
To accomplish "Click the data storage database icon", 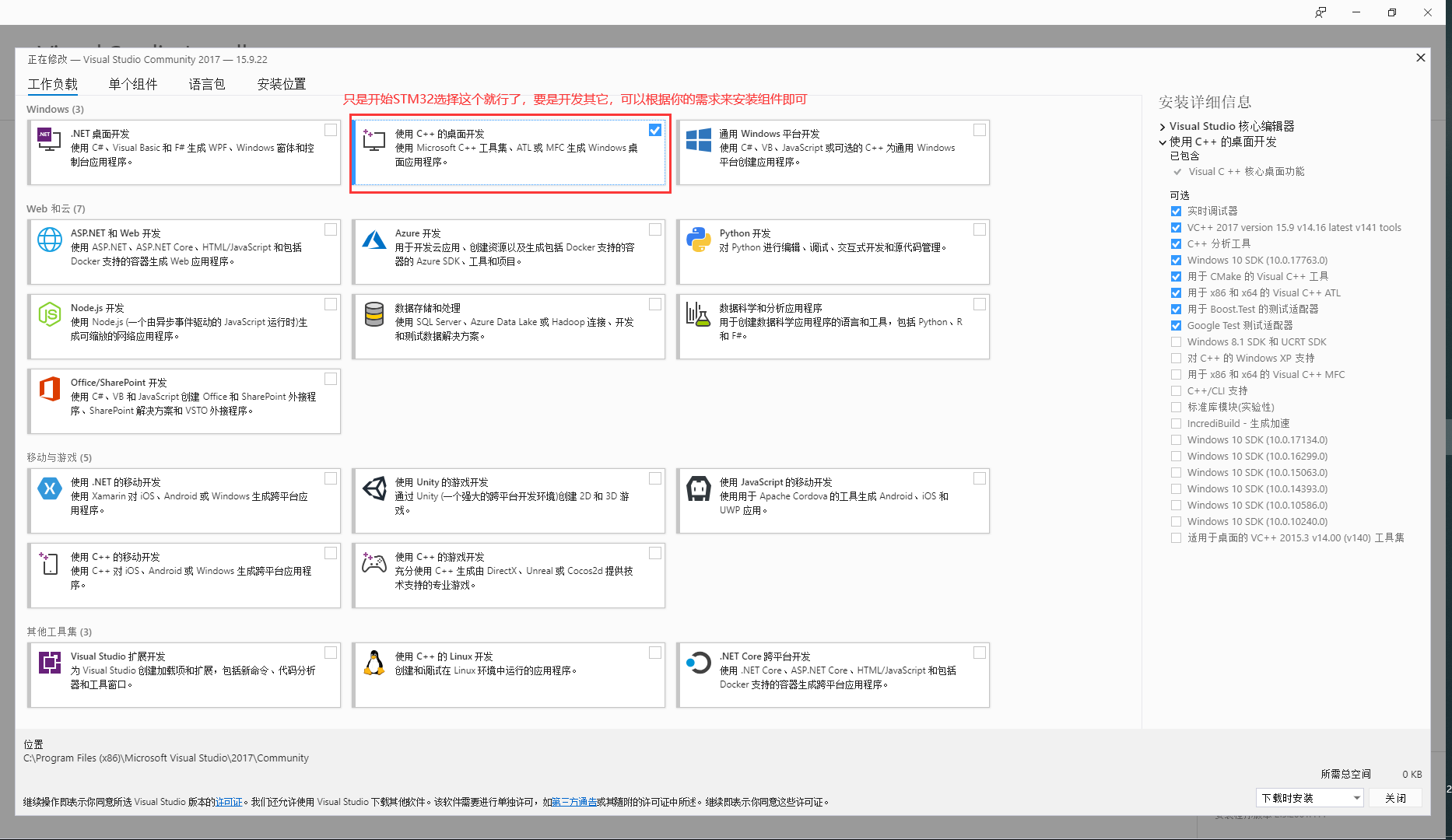I will click(x=374, y=313).
